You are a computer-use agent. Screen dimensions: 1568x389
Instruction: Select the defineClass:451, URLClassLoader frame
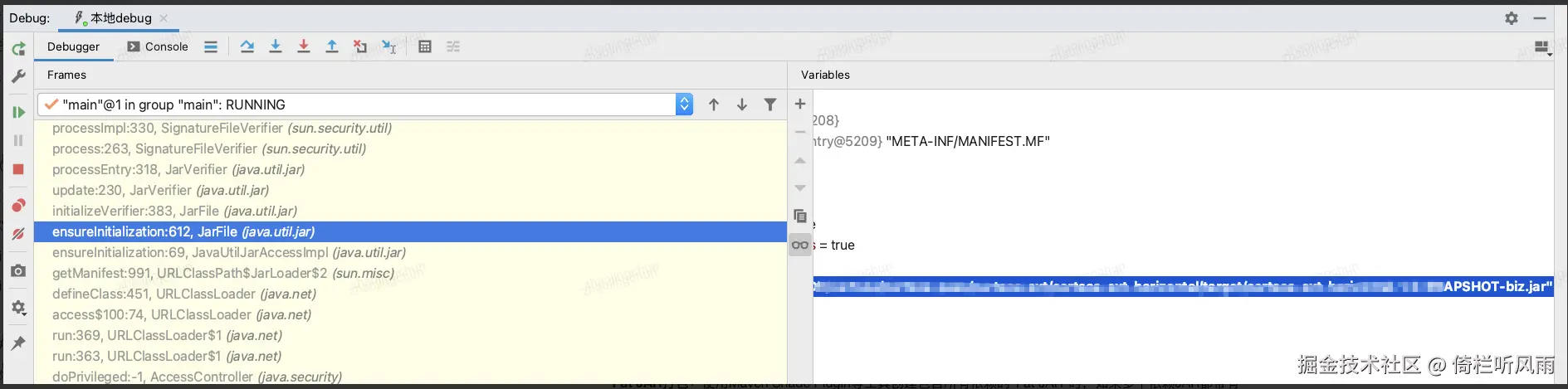184,294
